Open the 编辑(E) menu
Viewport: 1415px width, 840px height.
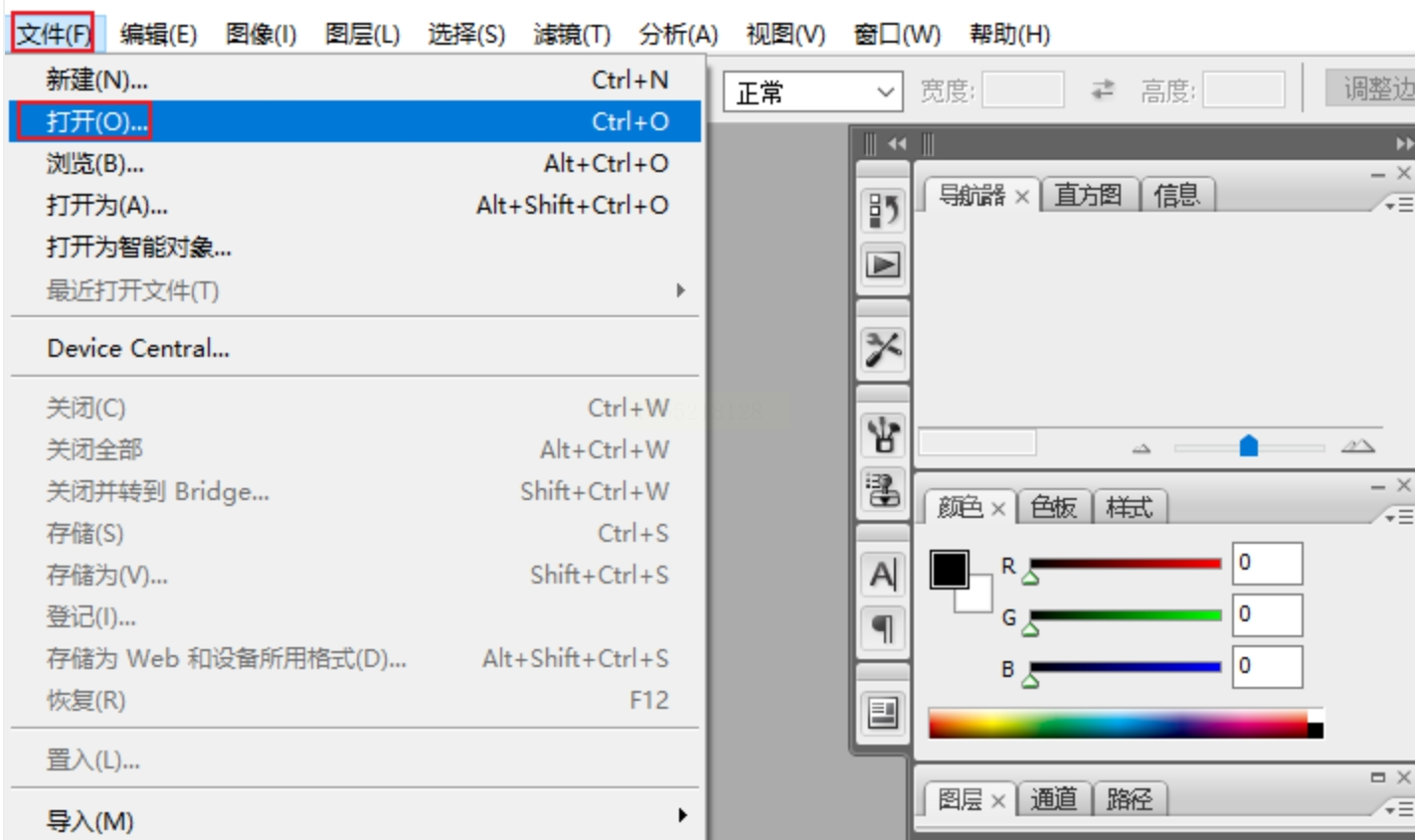pos(158,34)
